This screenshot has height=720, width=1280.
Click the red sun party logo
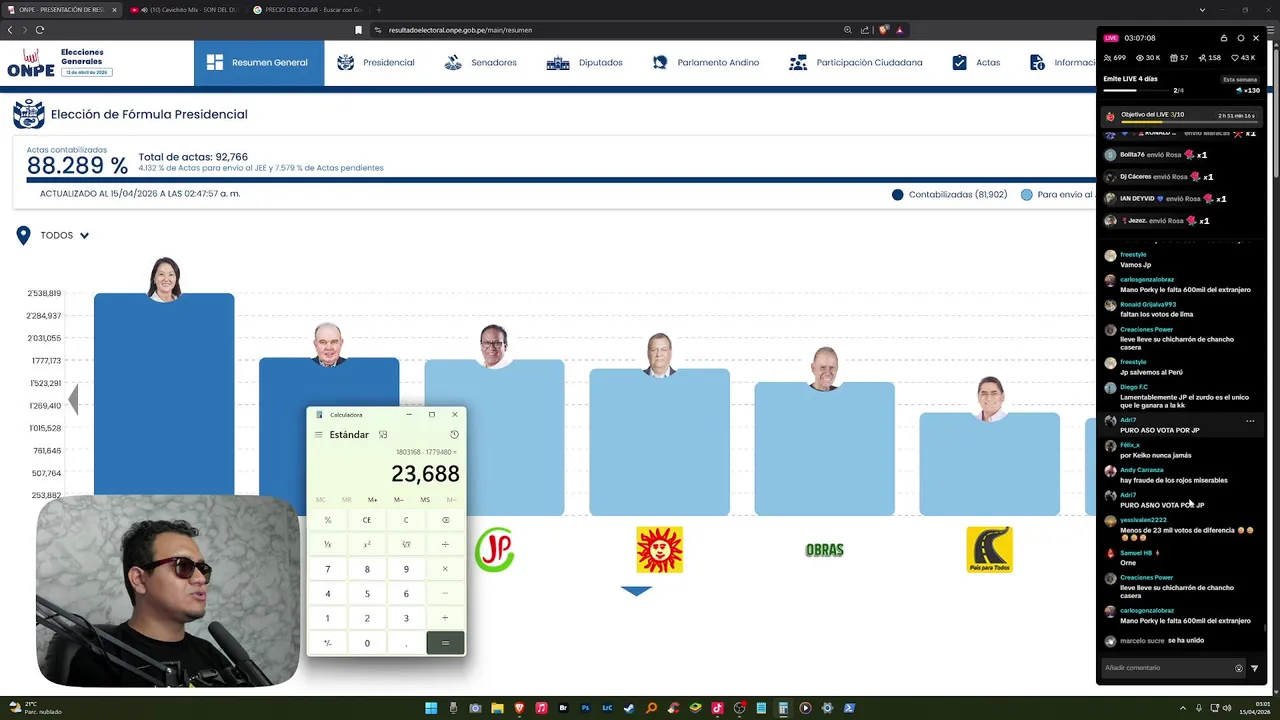659,550
